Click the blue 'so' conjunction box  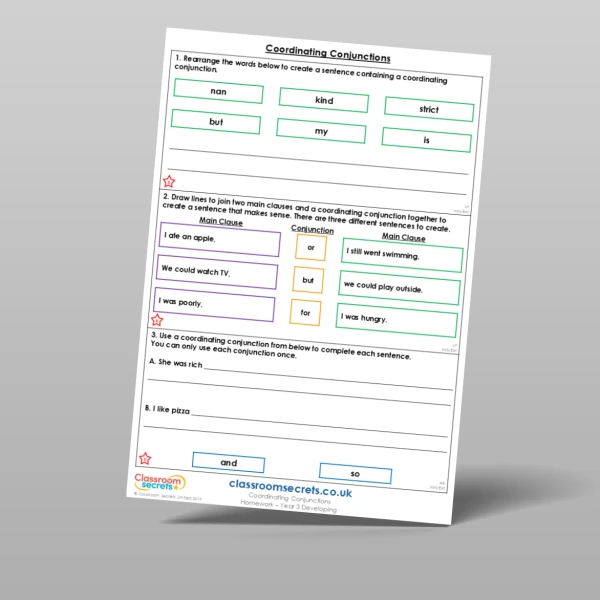355,474
